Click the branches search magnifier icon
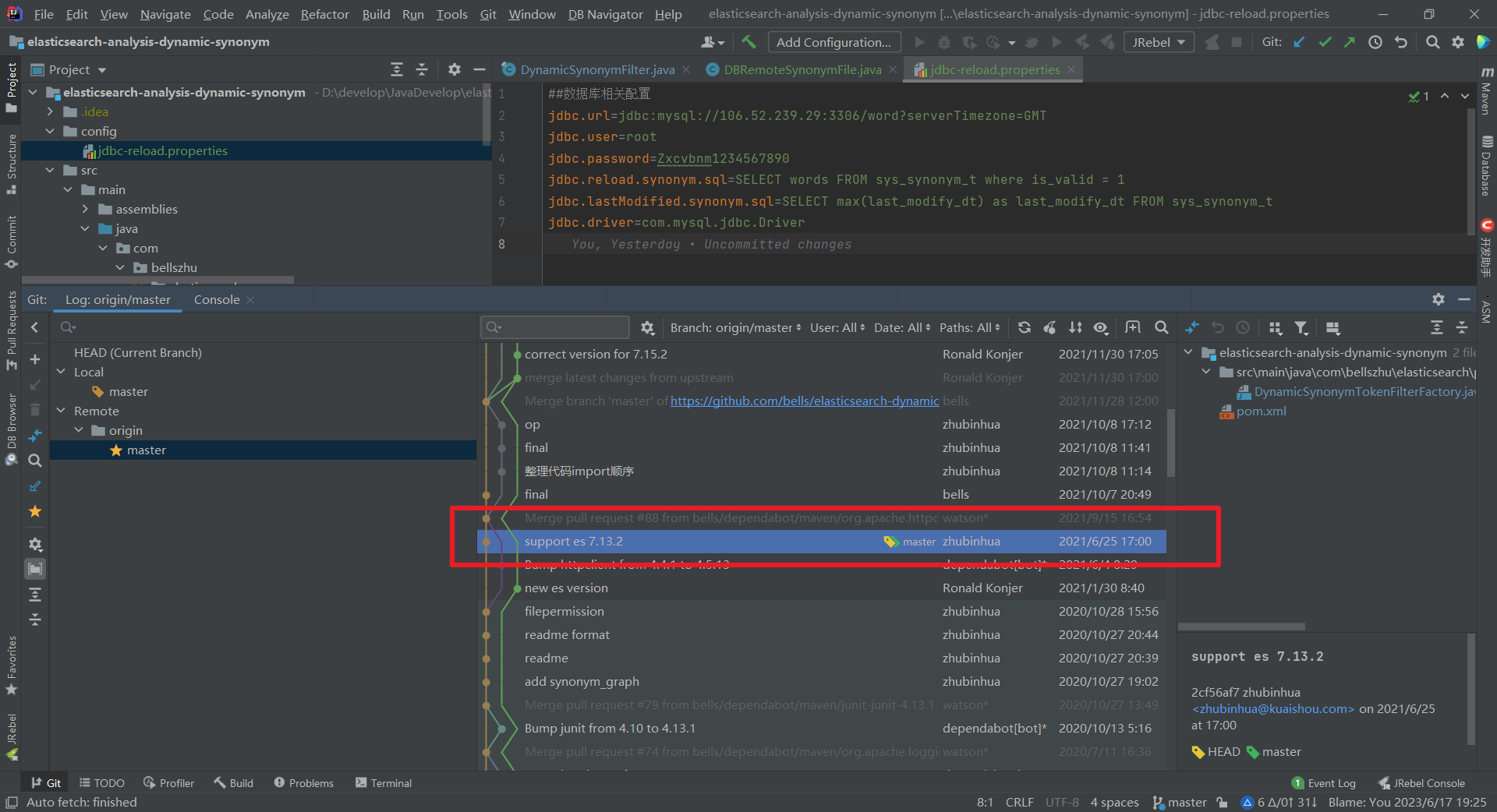 point(35,461)
